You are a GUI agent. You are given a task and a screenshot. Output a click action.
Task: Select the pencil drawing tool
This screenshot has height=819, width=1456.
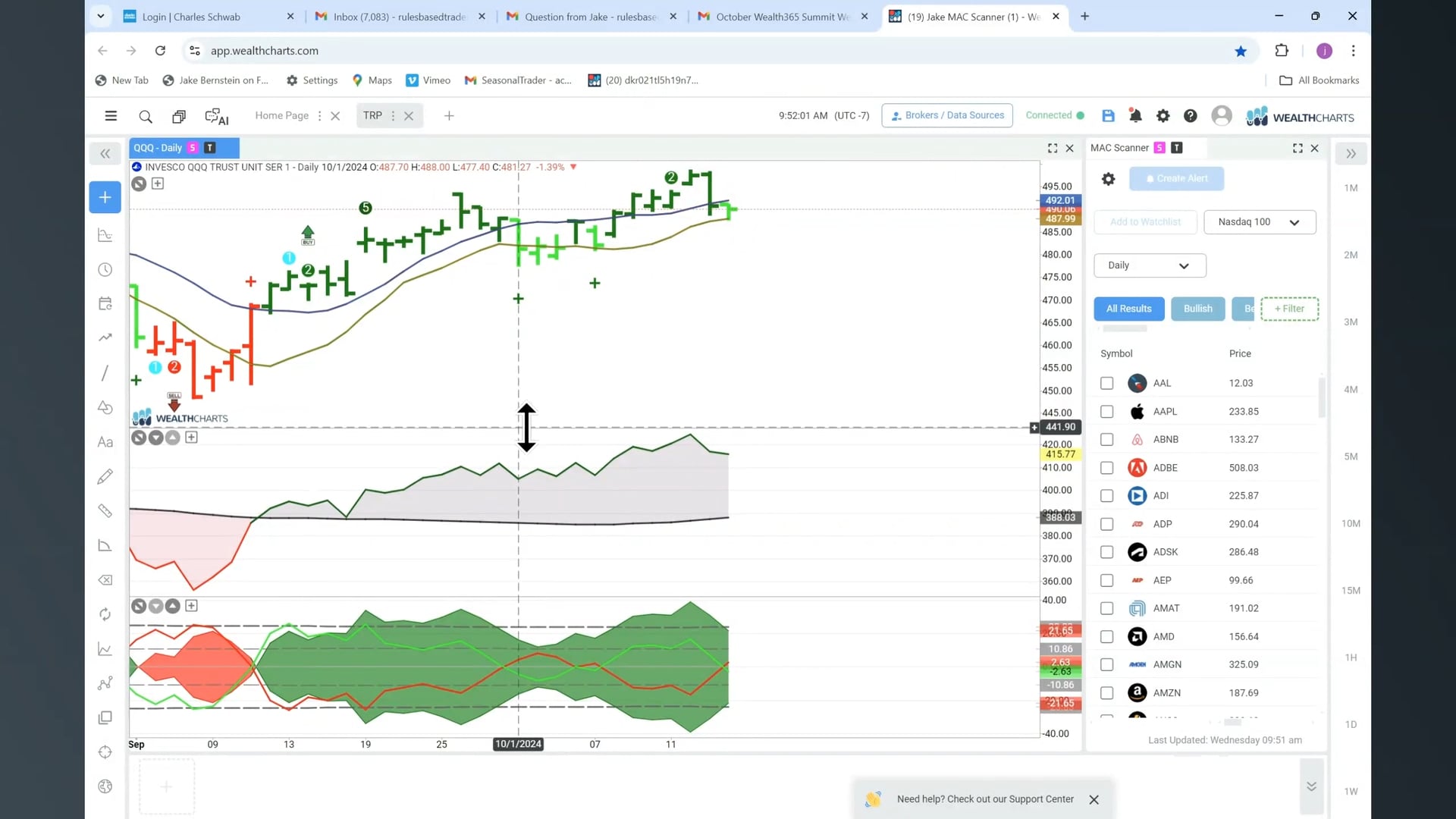tap(105, 476)
